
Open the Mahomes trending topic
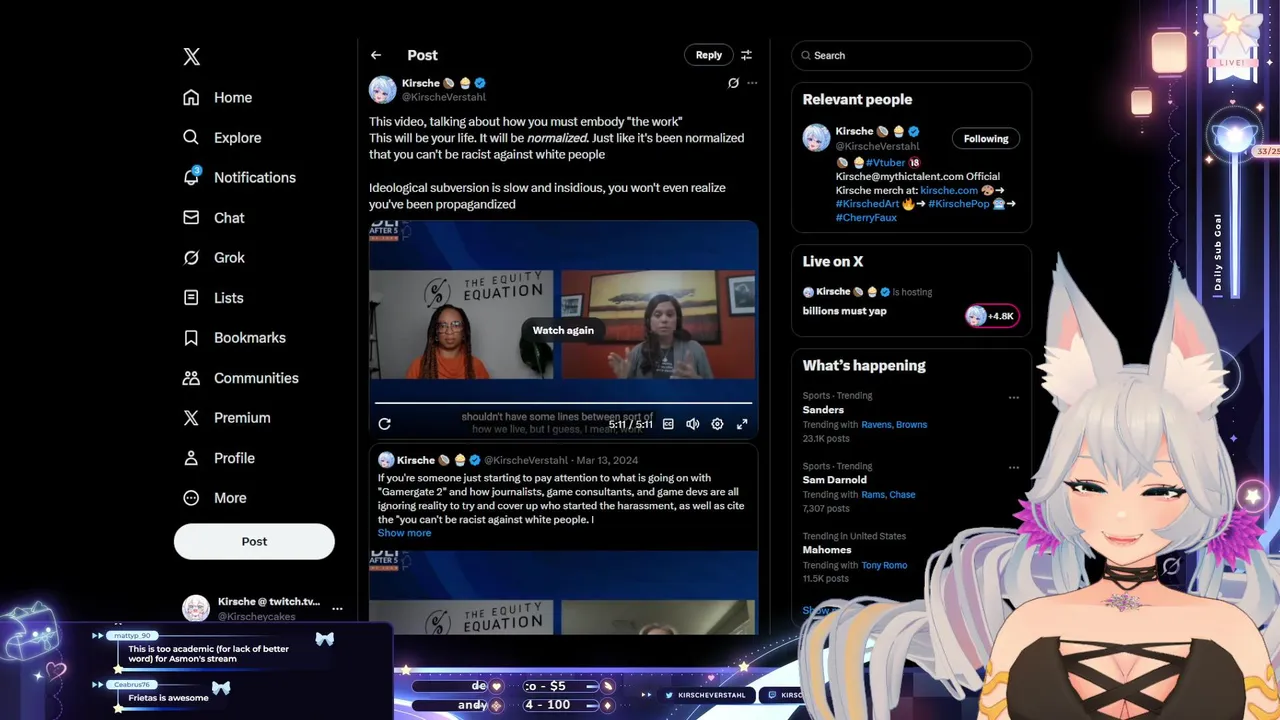point(827,550)
